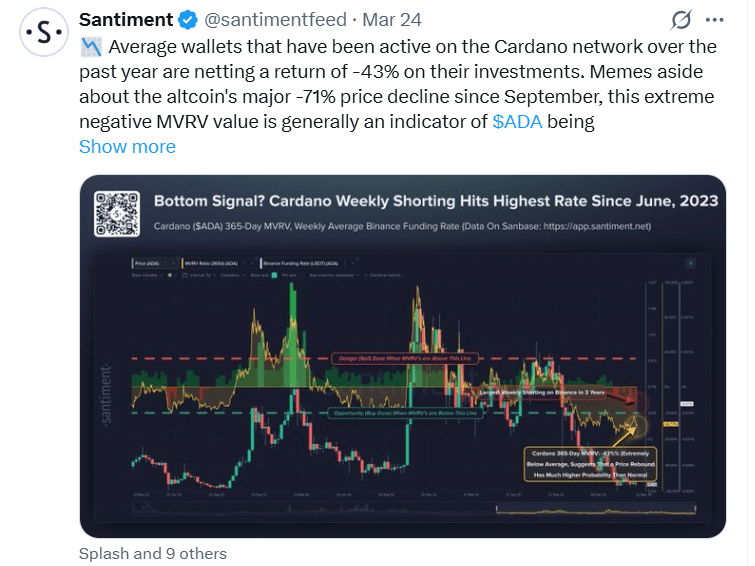Image resolution: width=755 pixels, height=566 pixels.
Task: Click the chart's top-right corner button
Action: pos(691,262)
